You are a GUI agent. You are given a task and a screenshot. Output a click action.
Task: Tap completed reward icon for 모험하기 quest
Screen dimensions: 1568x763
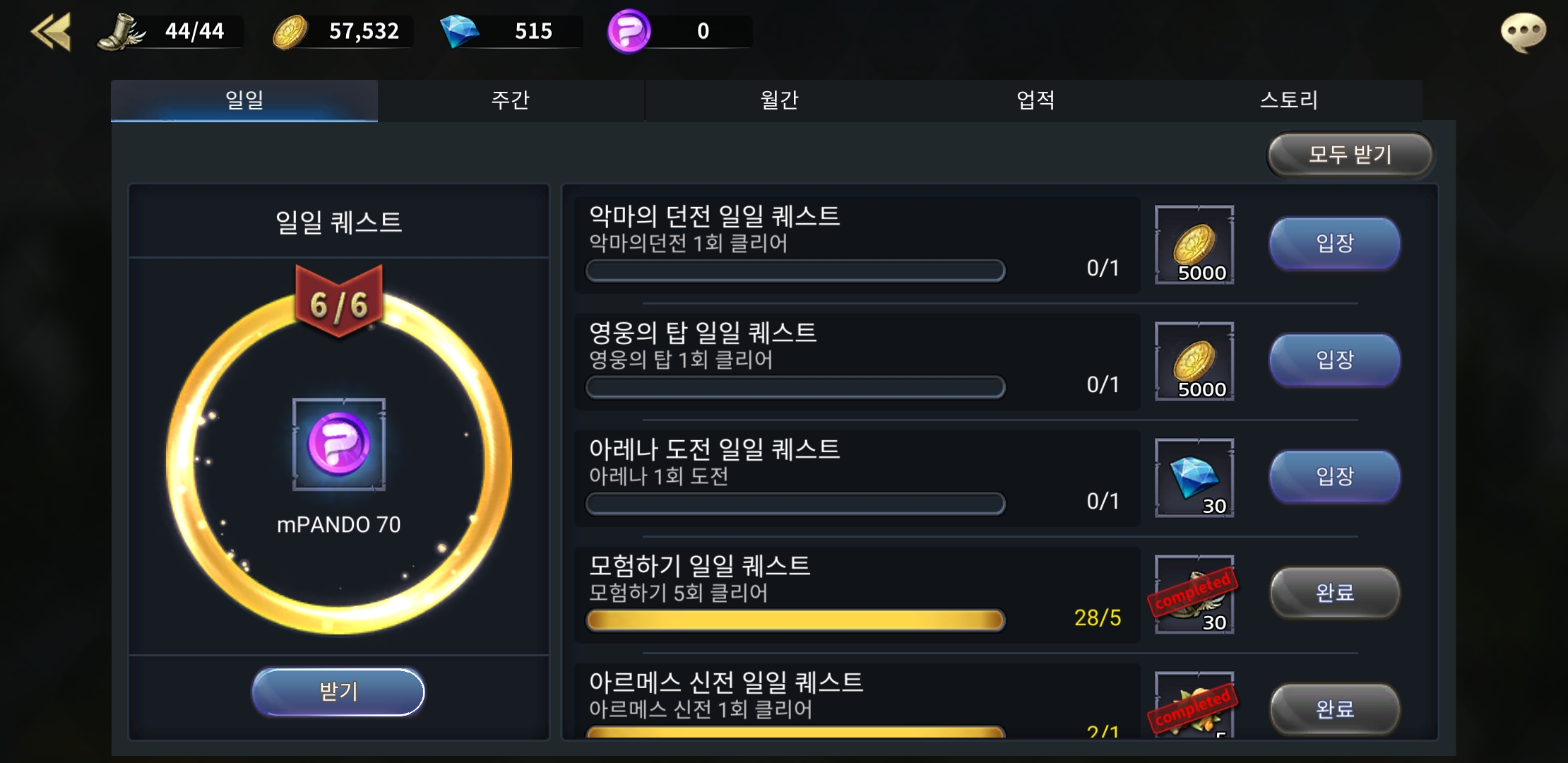pos(1194,594)
